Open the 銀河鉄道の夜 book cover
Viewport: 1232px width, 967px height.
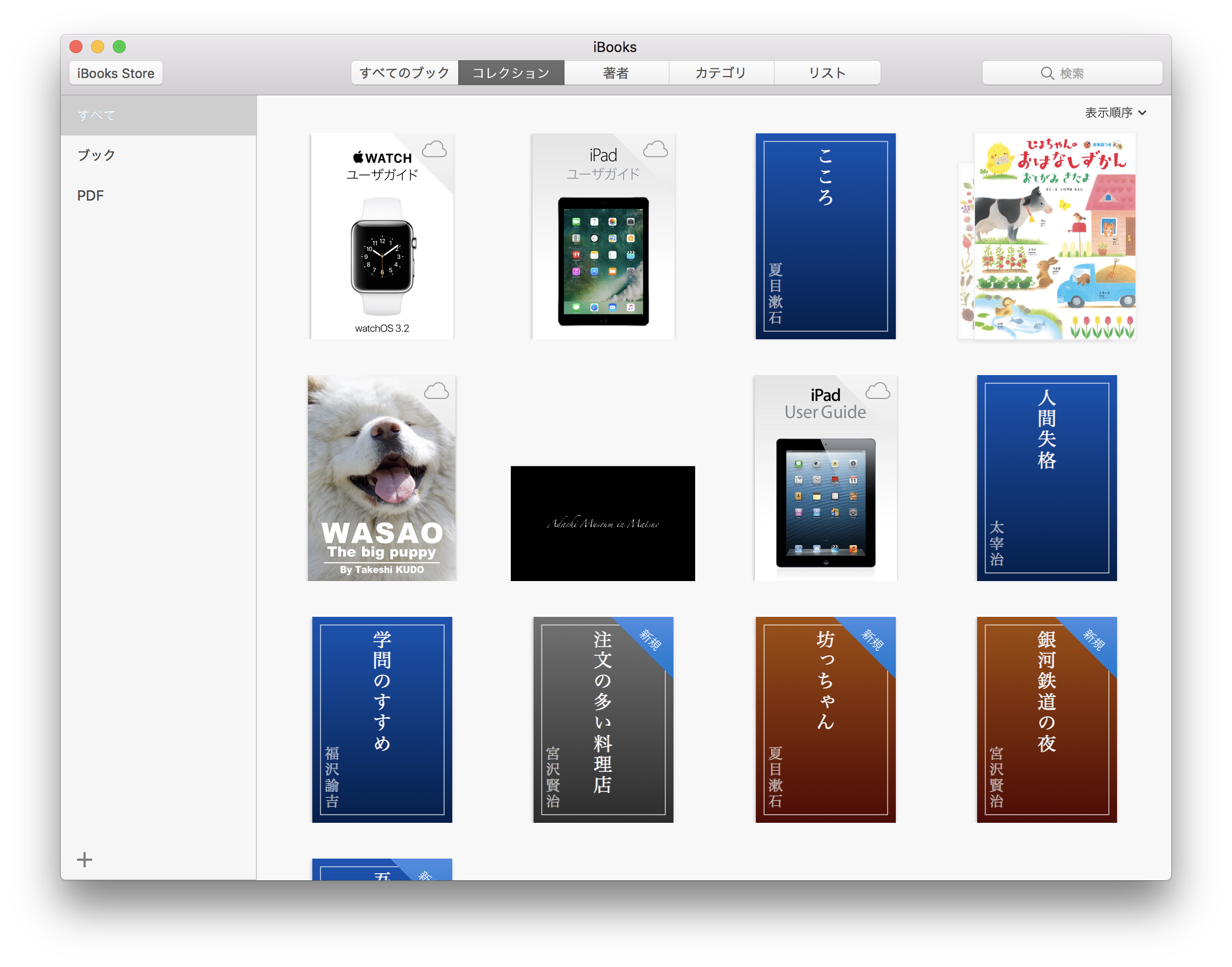click(1045, 719)
